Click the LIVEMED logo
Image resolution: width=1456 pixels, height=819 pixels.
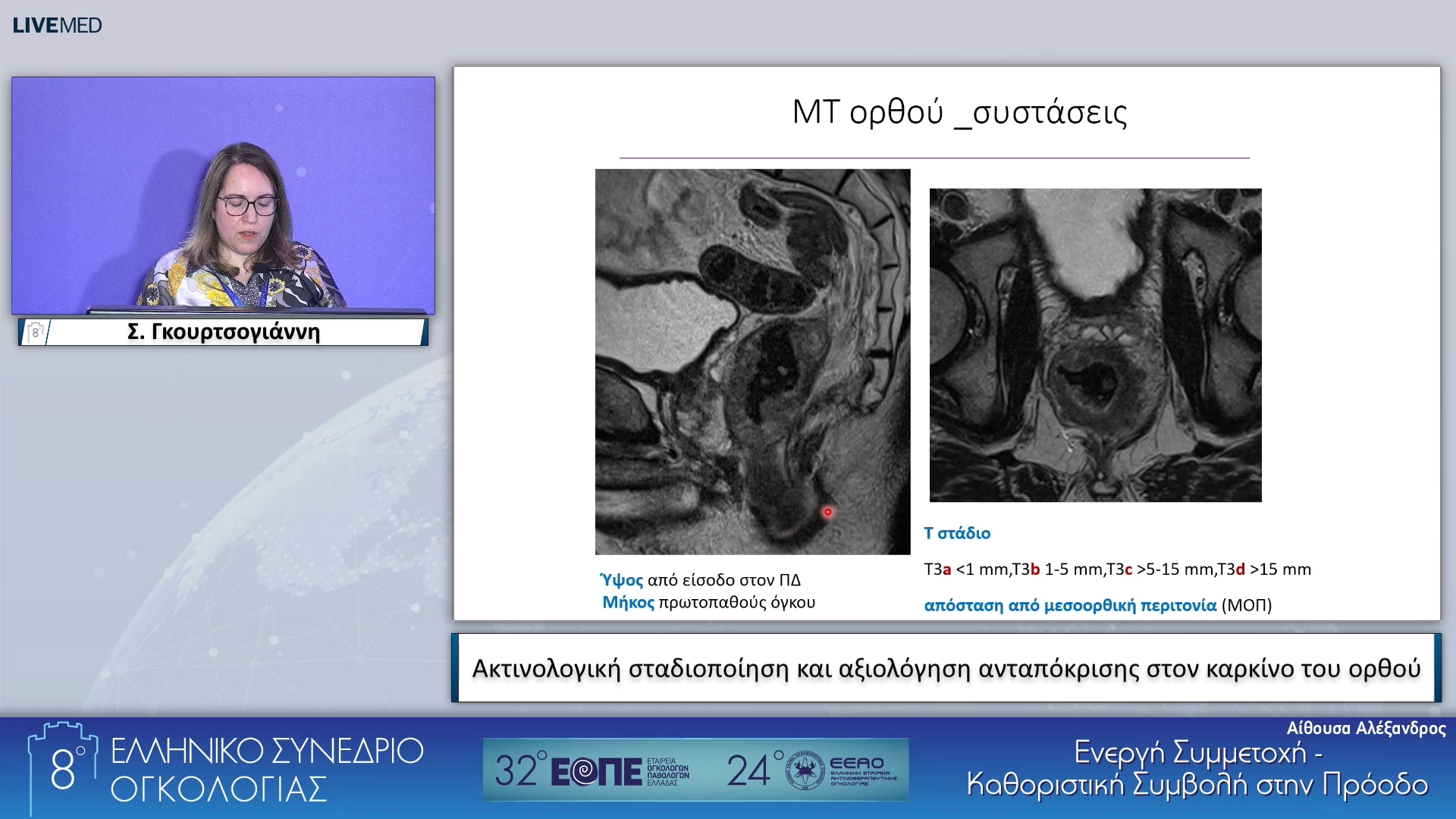click(x=57, y=25)
